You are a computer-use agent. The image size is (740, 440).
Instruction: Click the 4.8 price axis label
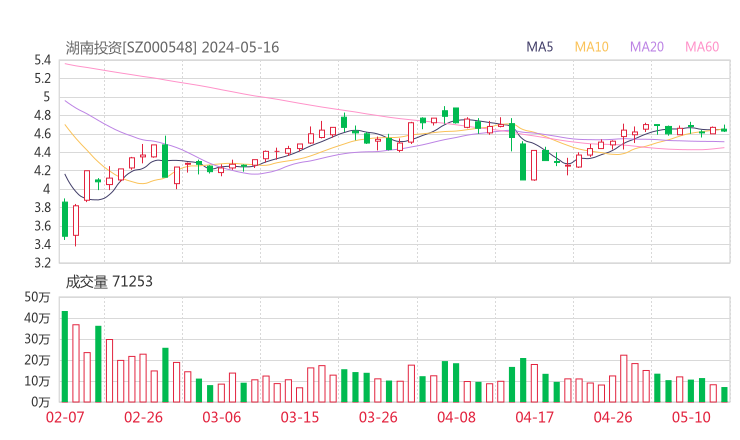pos(42,115)
